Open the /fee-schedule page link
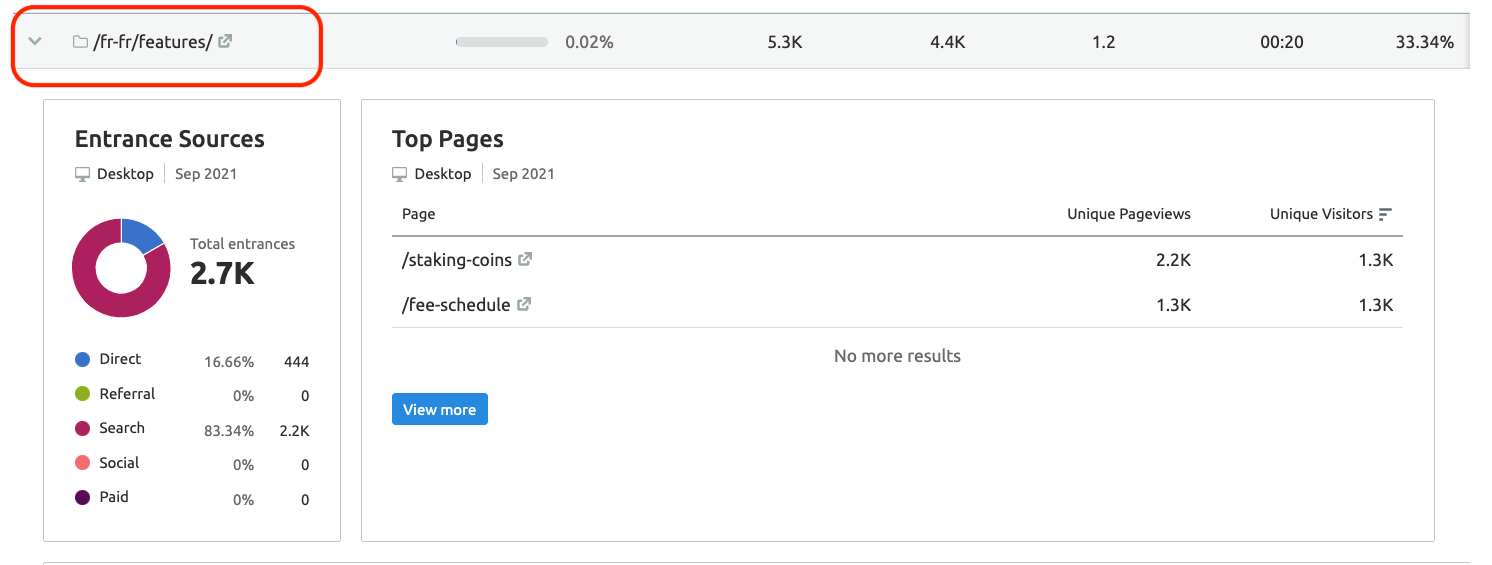Viewport: 1492px width, 565px height. [x=456, y=305]
